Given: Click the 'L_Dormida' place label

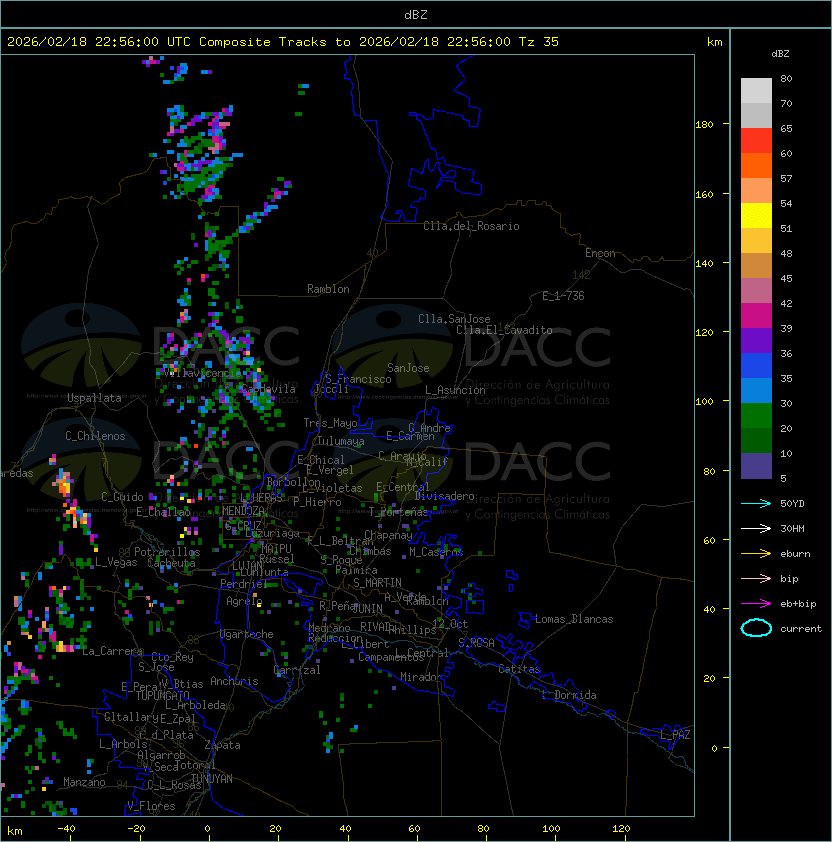Looking at the screenshot, I should click(569, 695).
